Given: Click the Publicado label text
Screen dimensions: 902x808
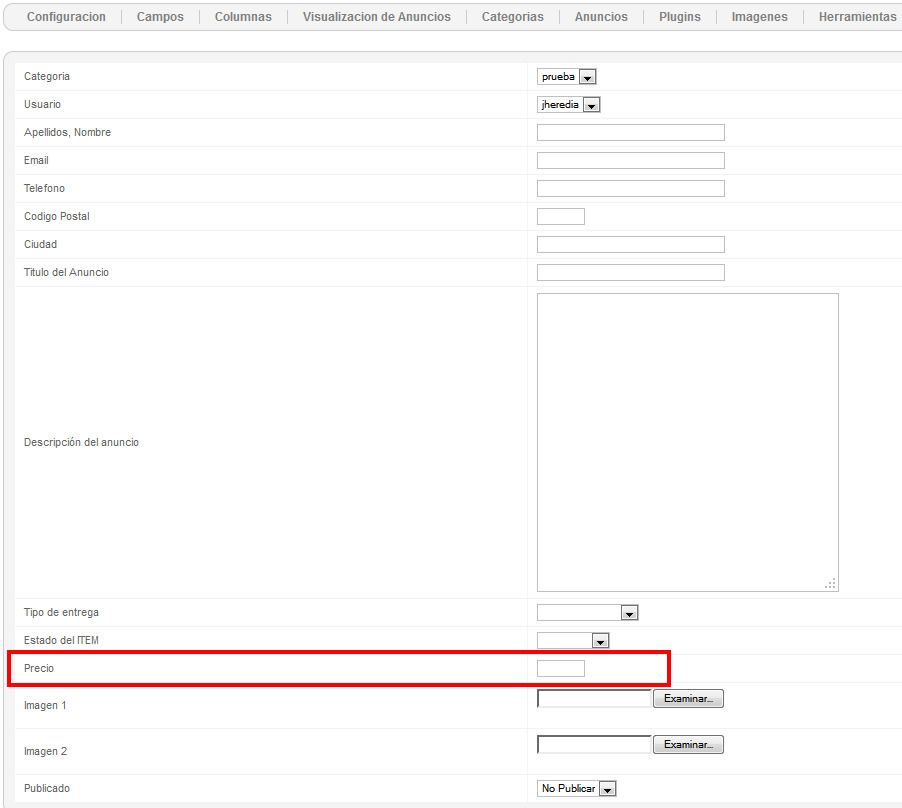Looking at the screenshot, I should point(47,788).
